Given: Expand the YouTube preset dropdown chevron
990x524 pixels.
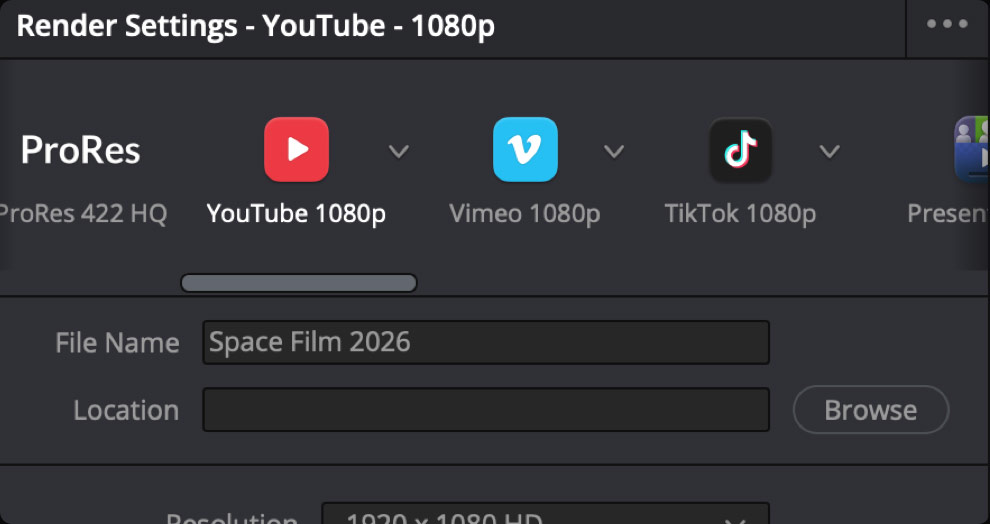Looking at the screenshot, I should coord(398,152).
